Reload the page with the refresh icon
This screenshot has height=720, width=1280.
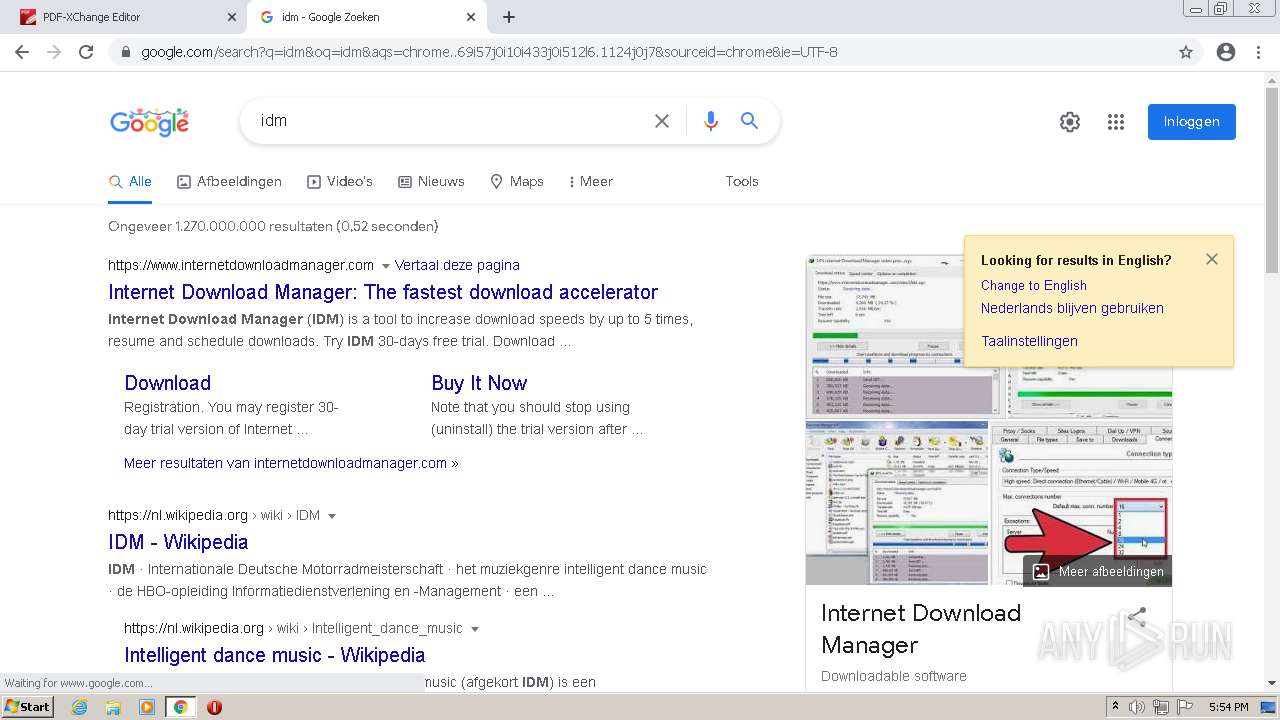[86, 52]
